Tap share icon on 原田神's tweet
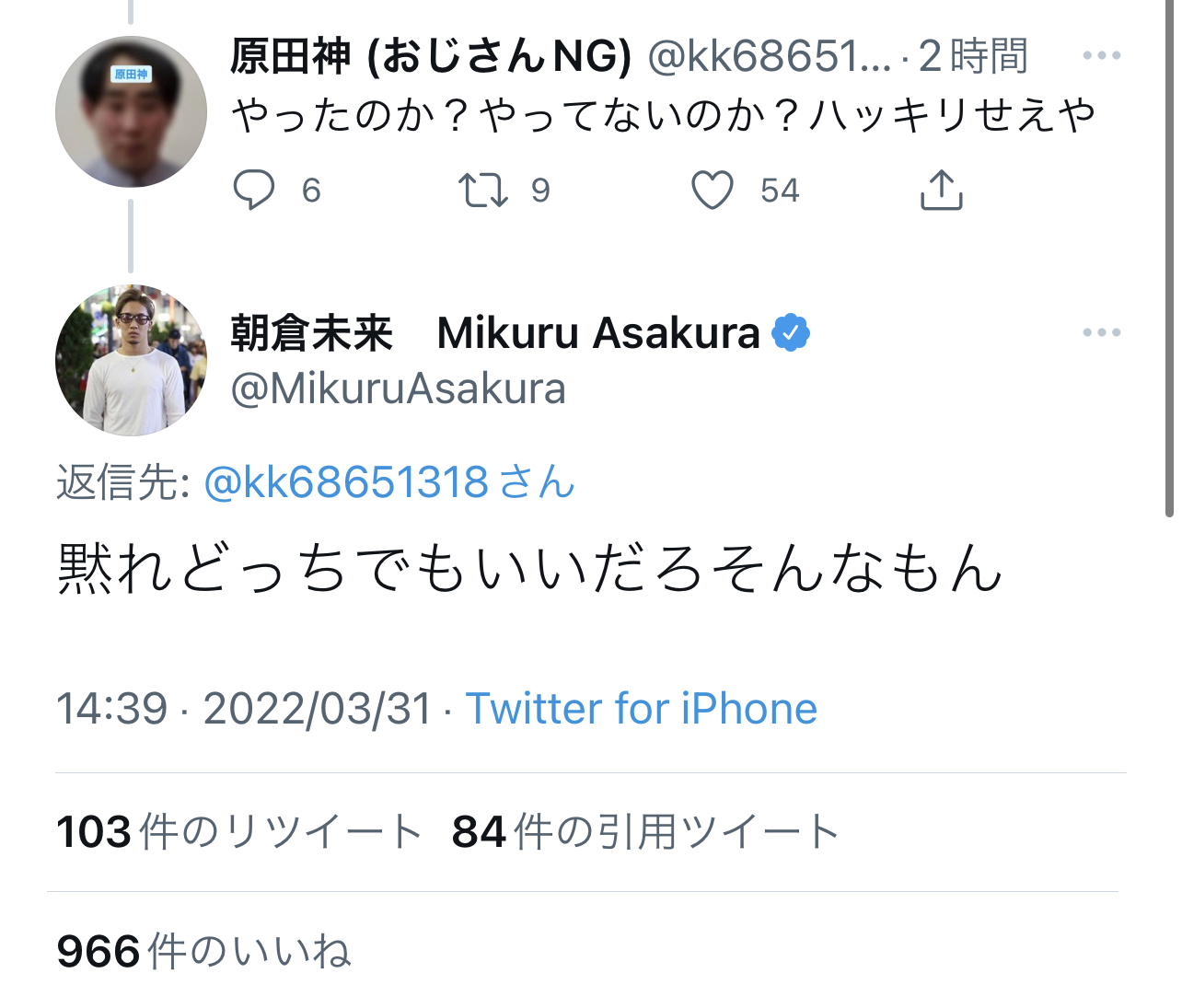 [941, 191]
